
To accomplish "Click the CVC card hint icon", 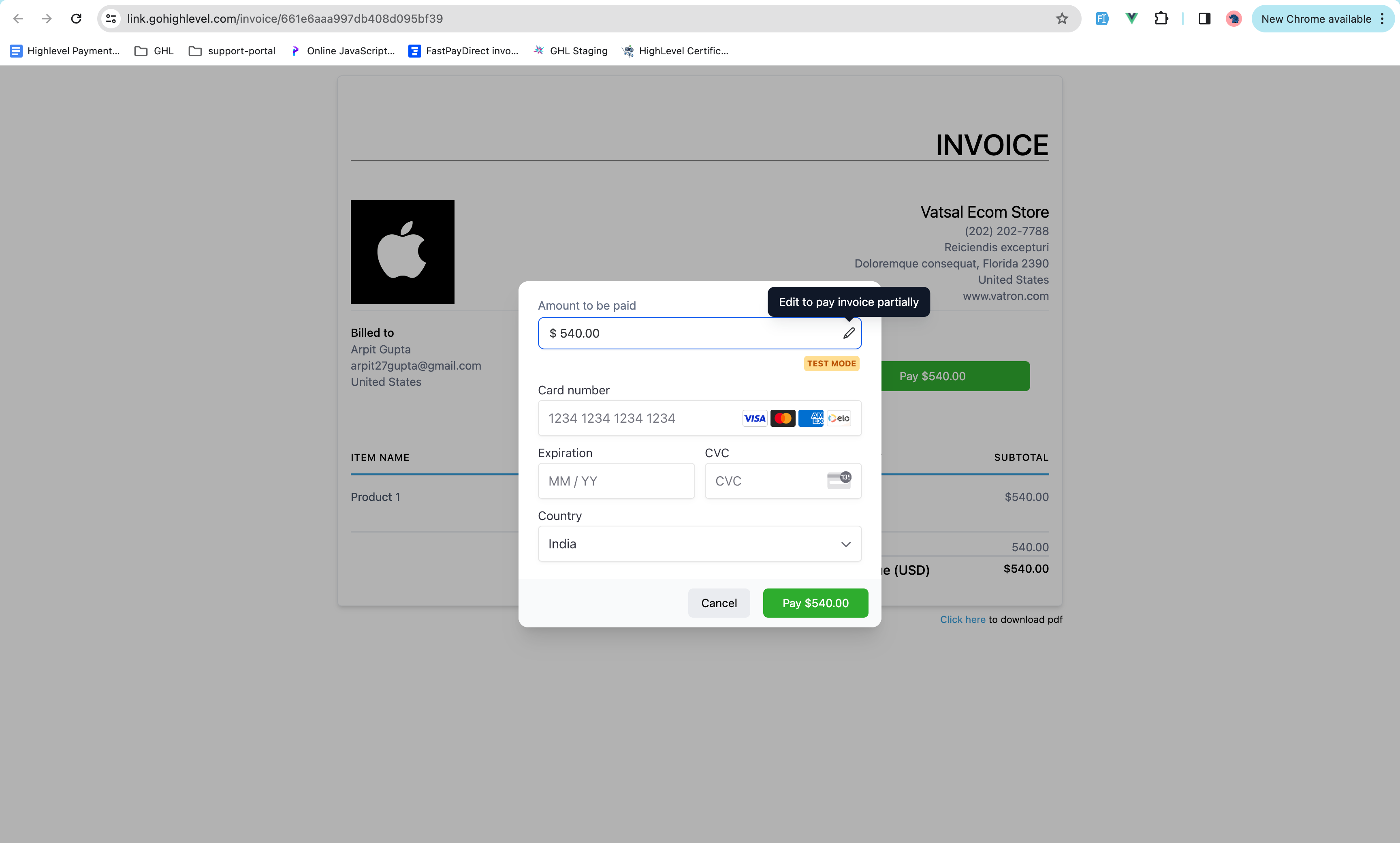I will (x=839, y=481).
